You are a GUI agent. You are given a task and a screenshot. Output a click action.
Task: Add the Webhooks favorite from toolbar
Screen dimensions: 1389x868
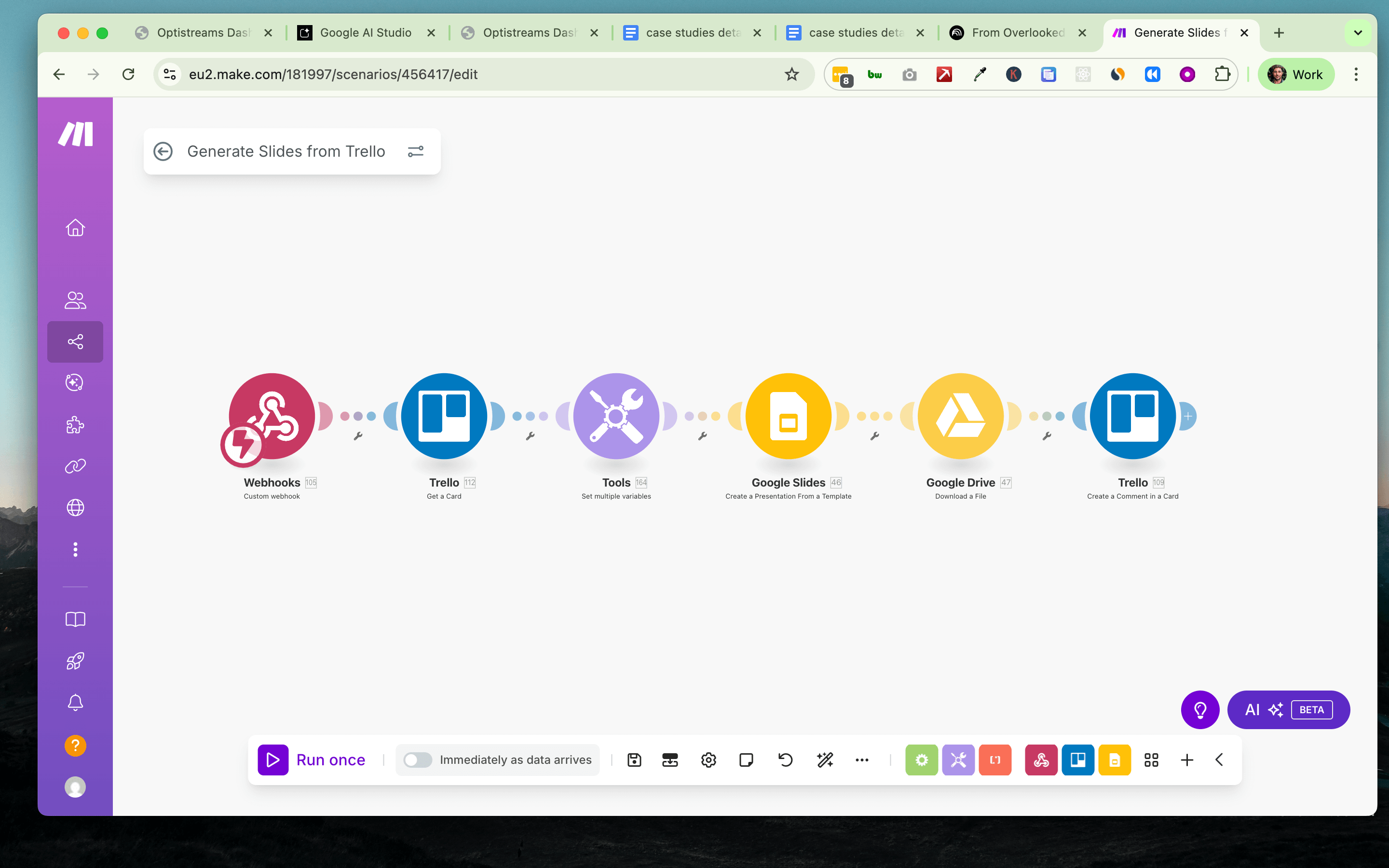pyautogui.click(x=1041, y=760)
